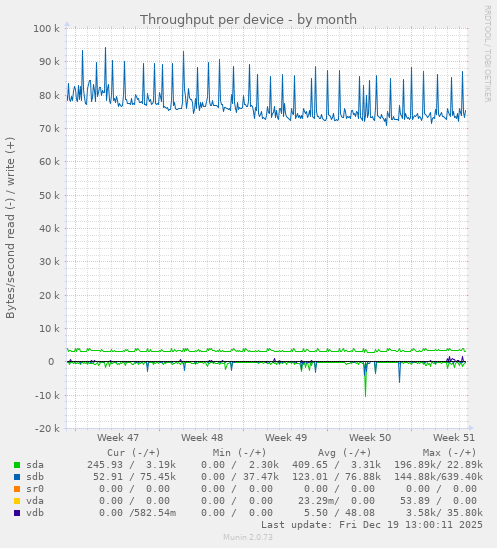Click the 'Week 47' x-axis label

(x=118, y=438)
